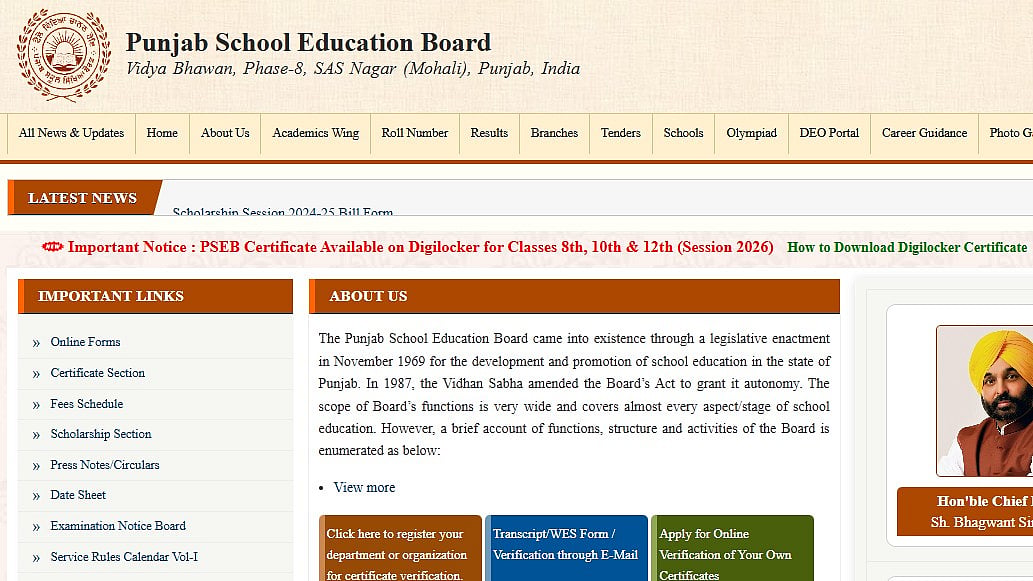Open the Scholarship Section link
The width and height of the screenshot is (1033, 581).
[101, 434]
